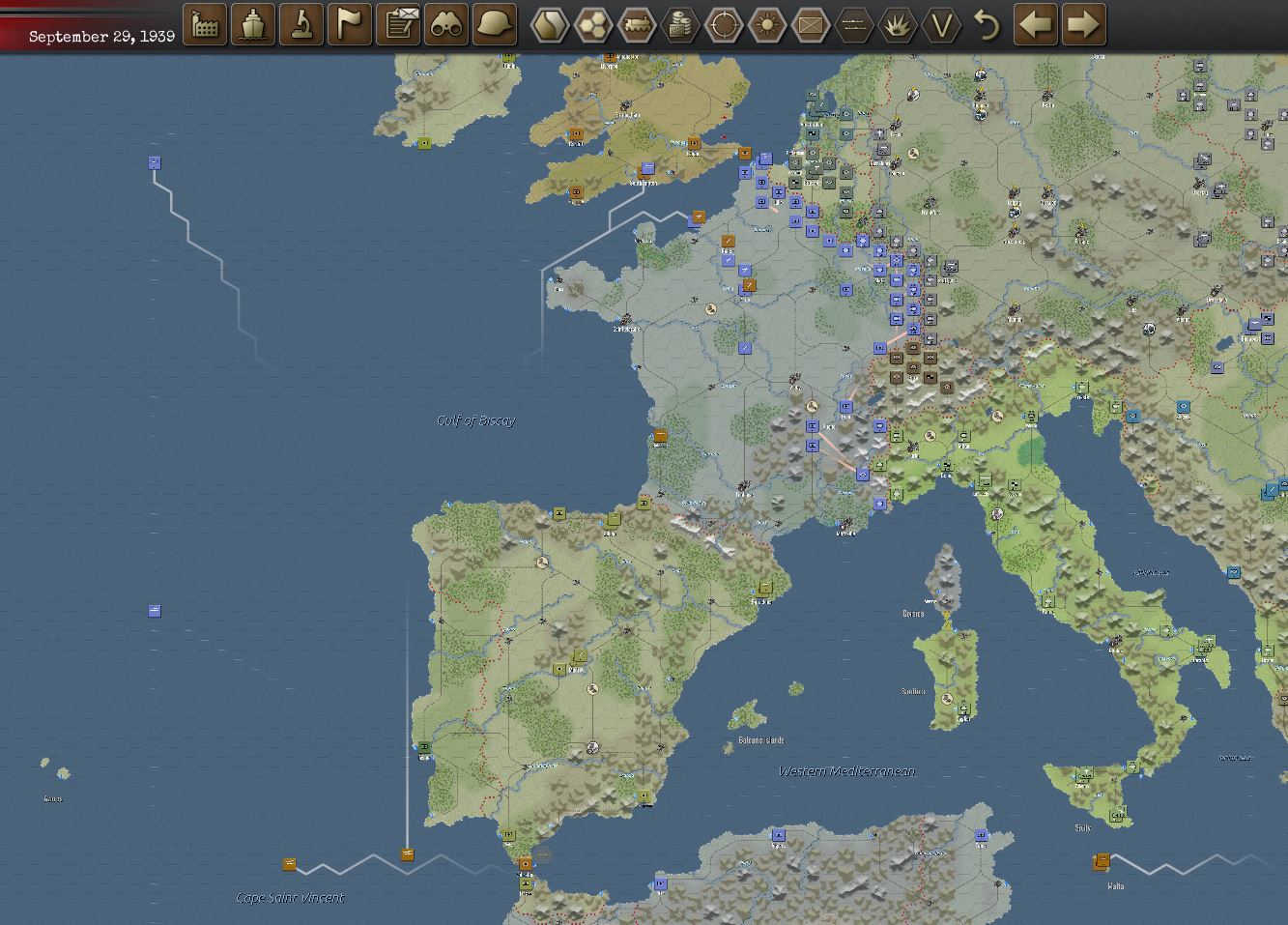The width and height of the screenshot is (1288, 925).
Task: Toggle the hex grid display
Action: tap(592, 25)
